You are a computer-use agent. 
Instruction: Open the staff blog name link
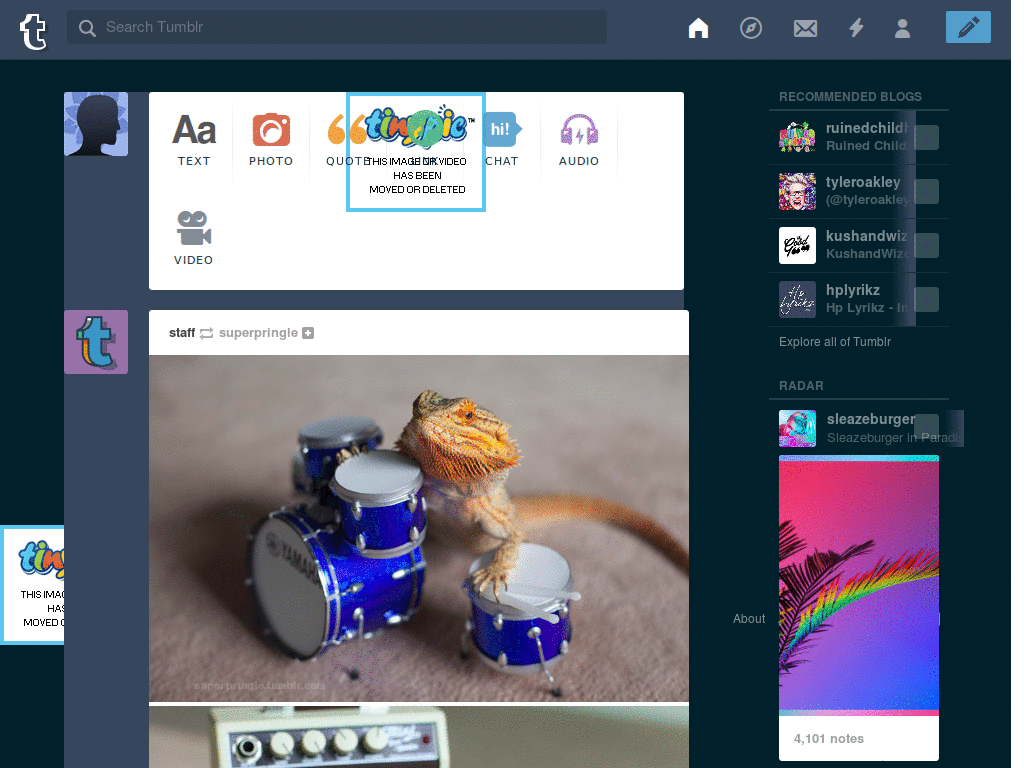182,333
